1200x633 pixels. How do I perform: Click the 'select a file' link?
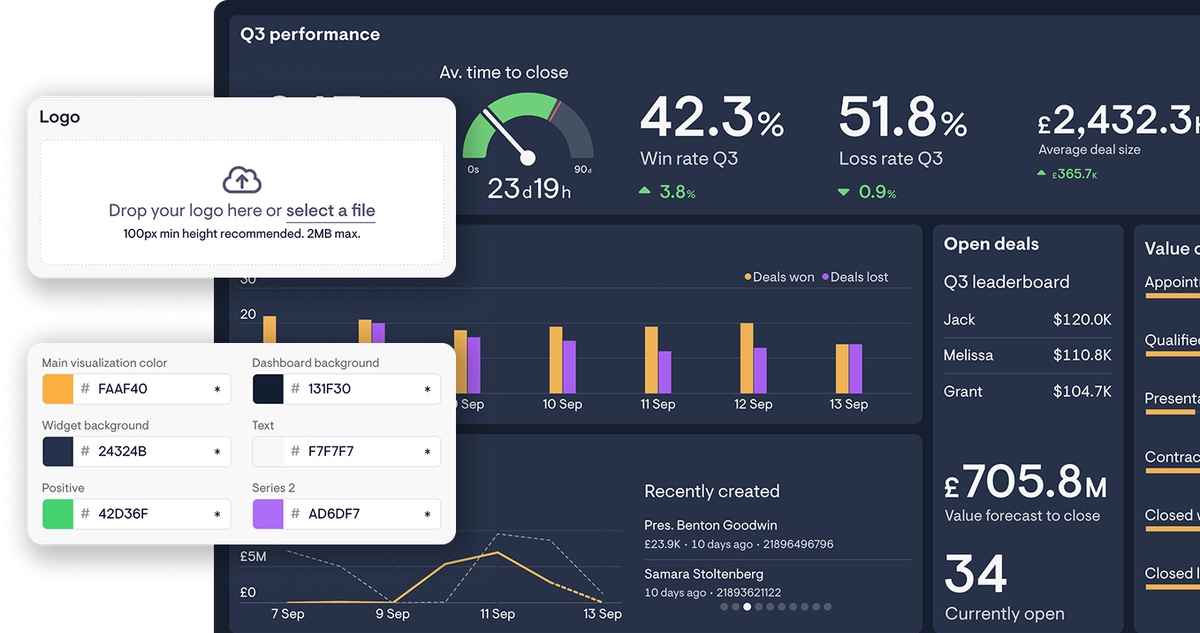[x=330, y=211]
